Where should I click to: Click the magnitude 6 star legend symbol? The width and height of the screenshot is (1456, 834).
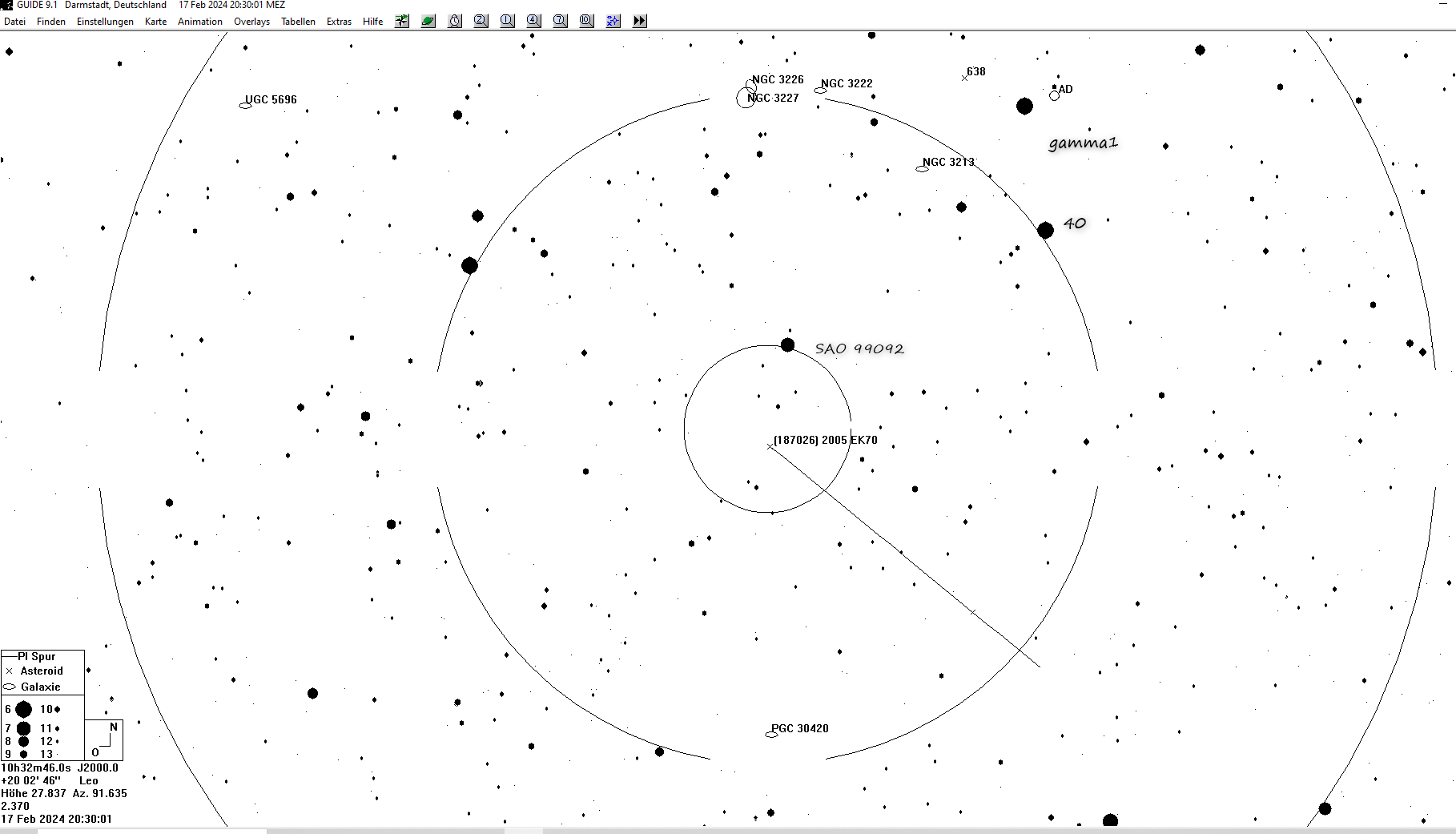pyautogui.click(x=24, y=709)
